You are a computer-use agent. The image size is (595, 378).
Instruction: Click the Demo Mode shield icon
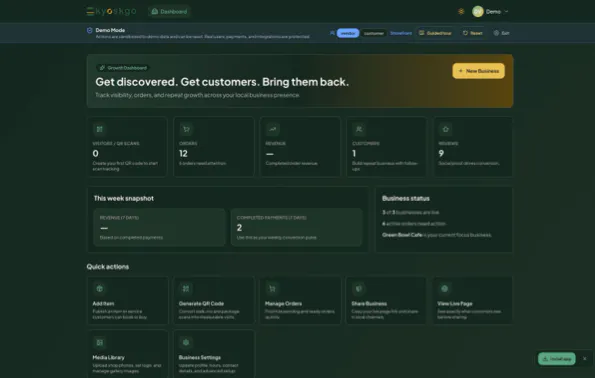90,30
